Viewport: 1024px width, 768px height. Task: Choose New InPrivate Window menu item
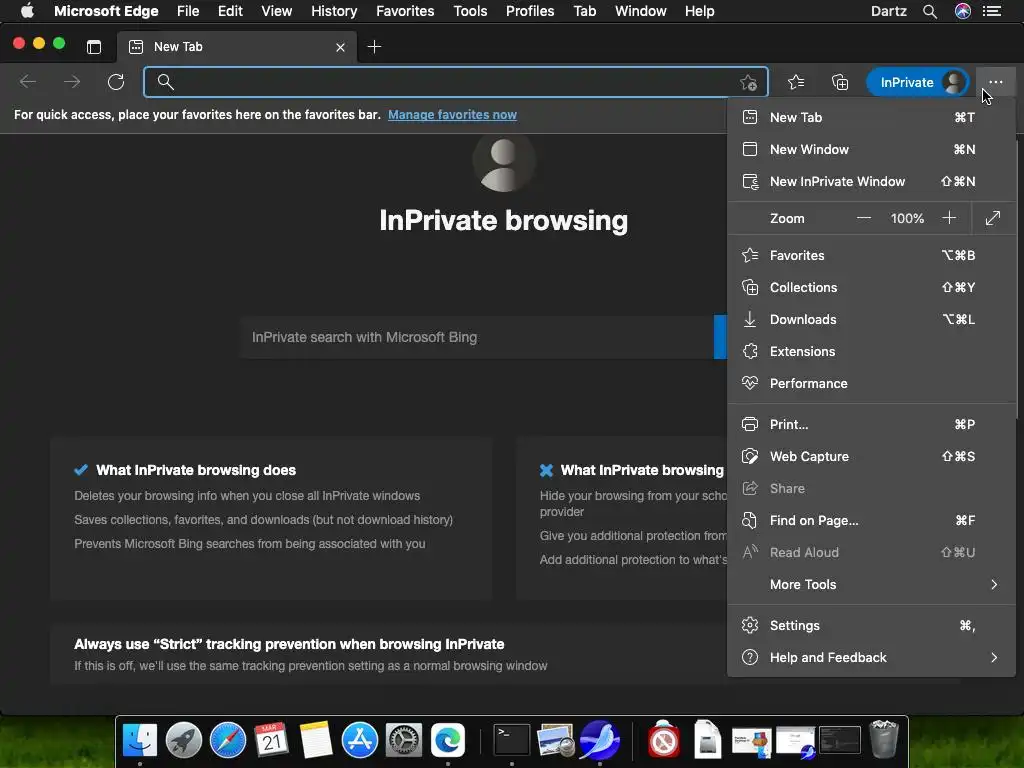[871, 182]
